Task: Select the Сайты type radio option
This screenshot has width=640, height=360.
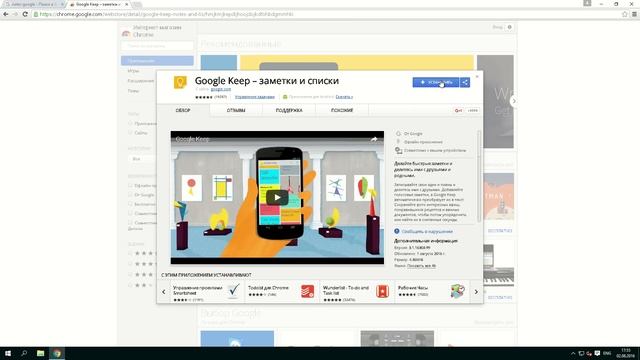Action: pos(131,133)
